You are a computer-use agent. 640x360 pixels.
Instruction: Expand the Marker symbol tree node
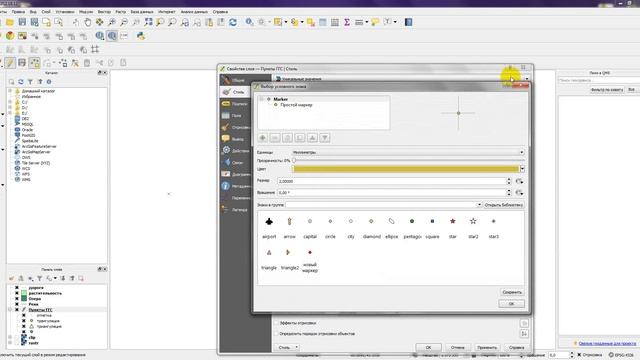pos(262,99)
